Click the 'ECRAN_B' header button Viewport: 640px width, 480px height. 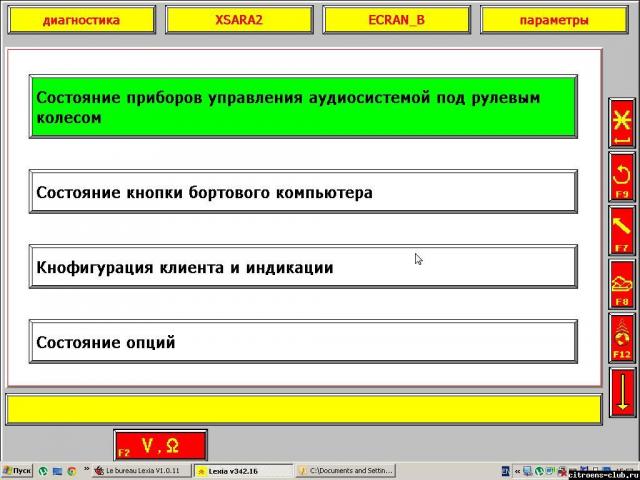(396, 20)
